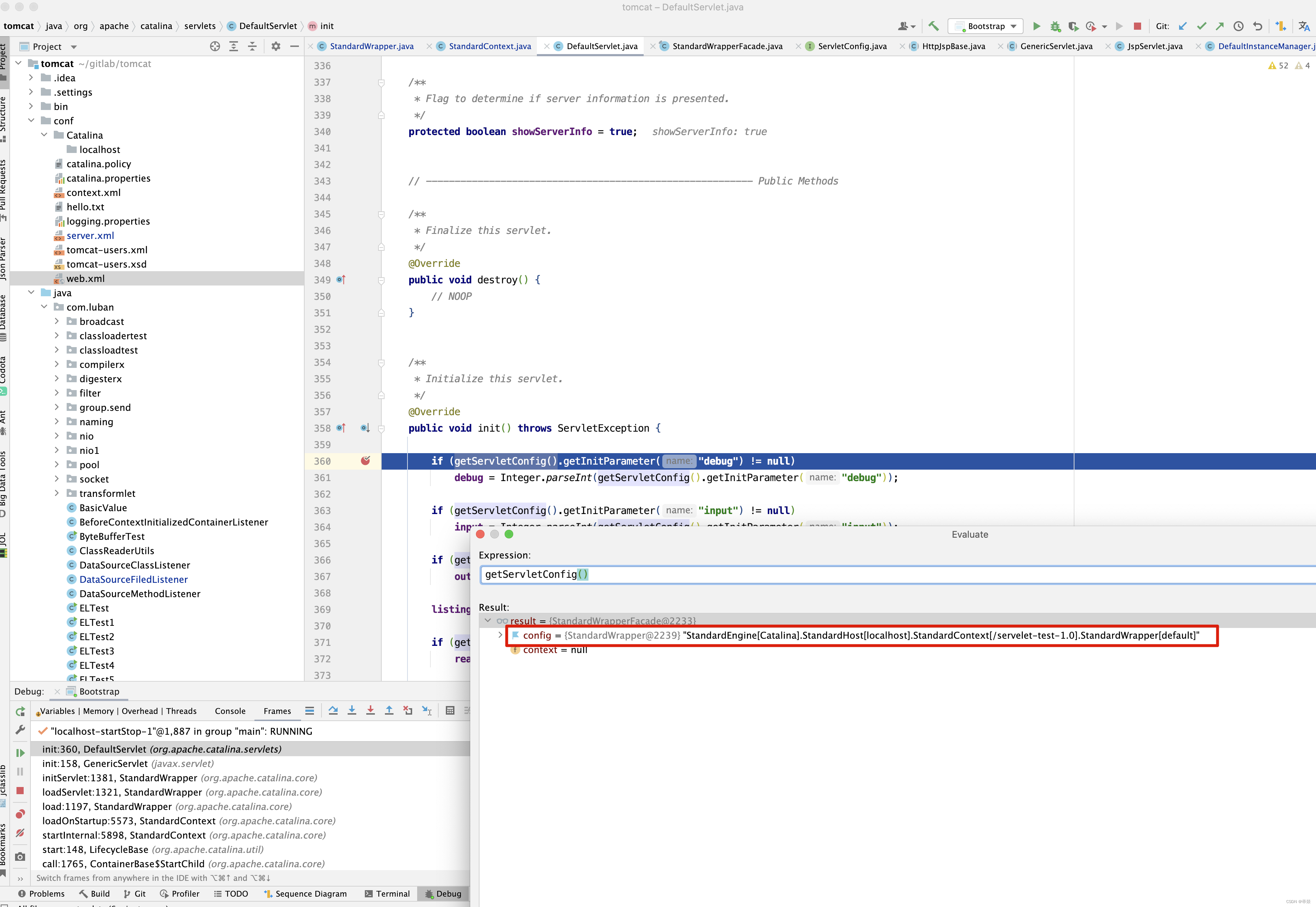Open Sequence Diagram tool window
1316x907 pixels.
click(305, 893)
